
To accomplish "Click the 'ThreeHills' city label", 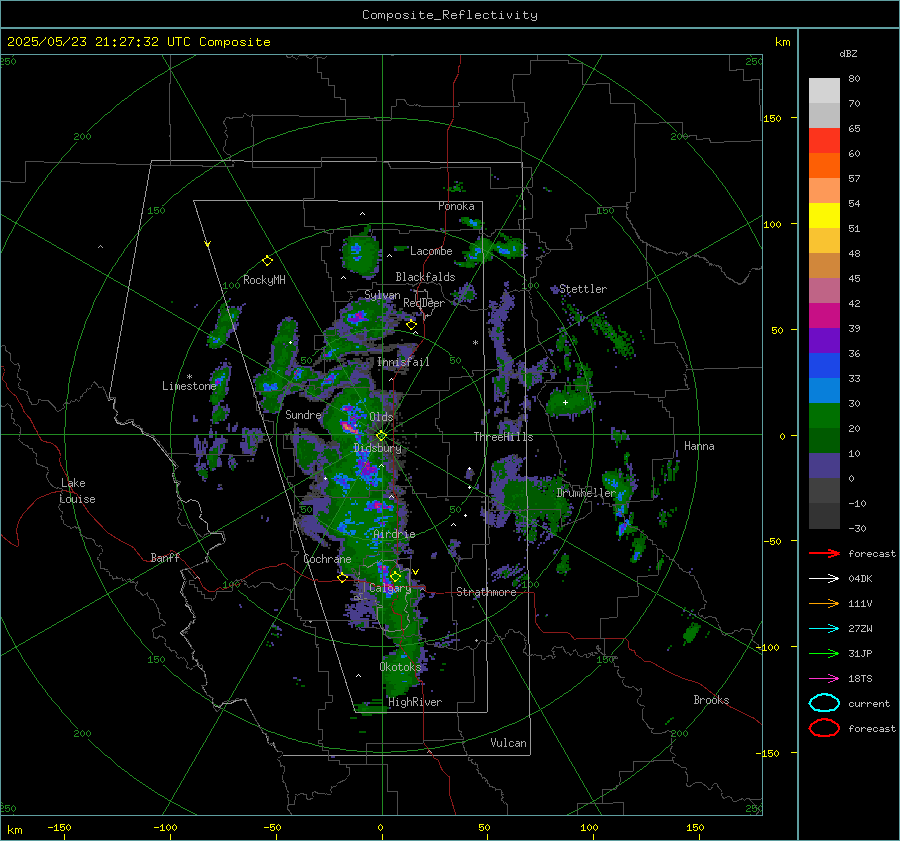I will coord(503,437).
